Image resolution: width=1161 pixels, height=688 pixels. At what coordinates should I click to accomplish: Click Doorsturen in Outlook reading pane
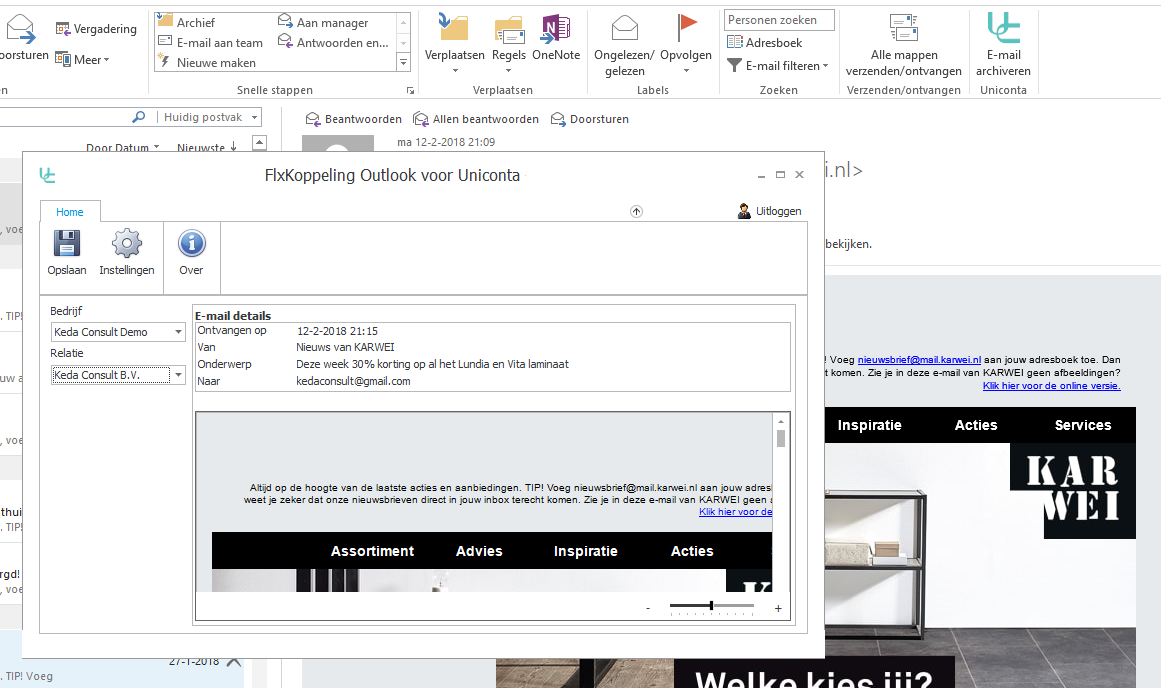point(590,119)
